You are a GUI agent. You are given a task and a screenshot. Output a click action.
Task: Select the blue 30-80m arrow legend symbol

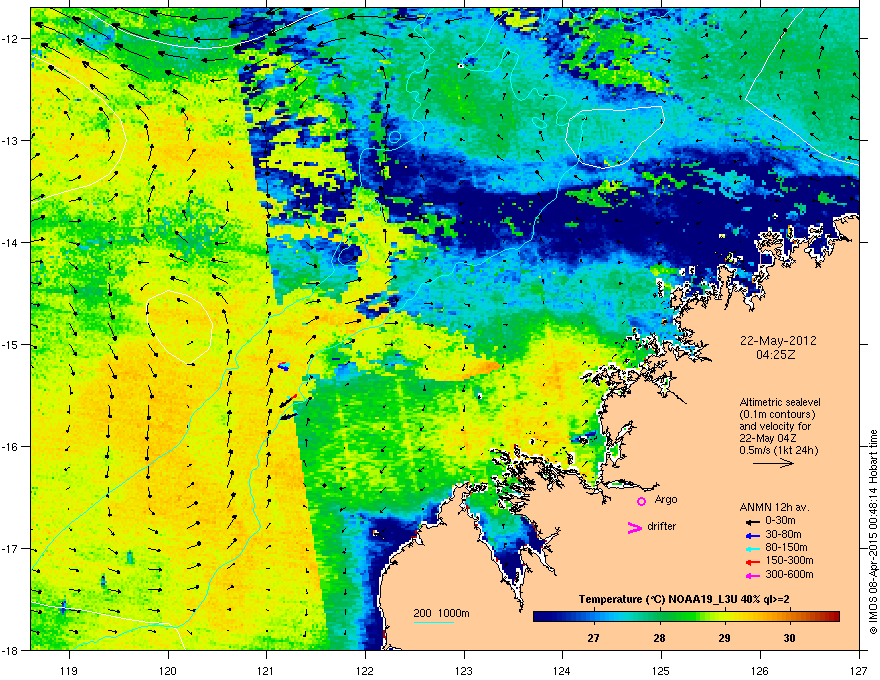point(753,536)
